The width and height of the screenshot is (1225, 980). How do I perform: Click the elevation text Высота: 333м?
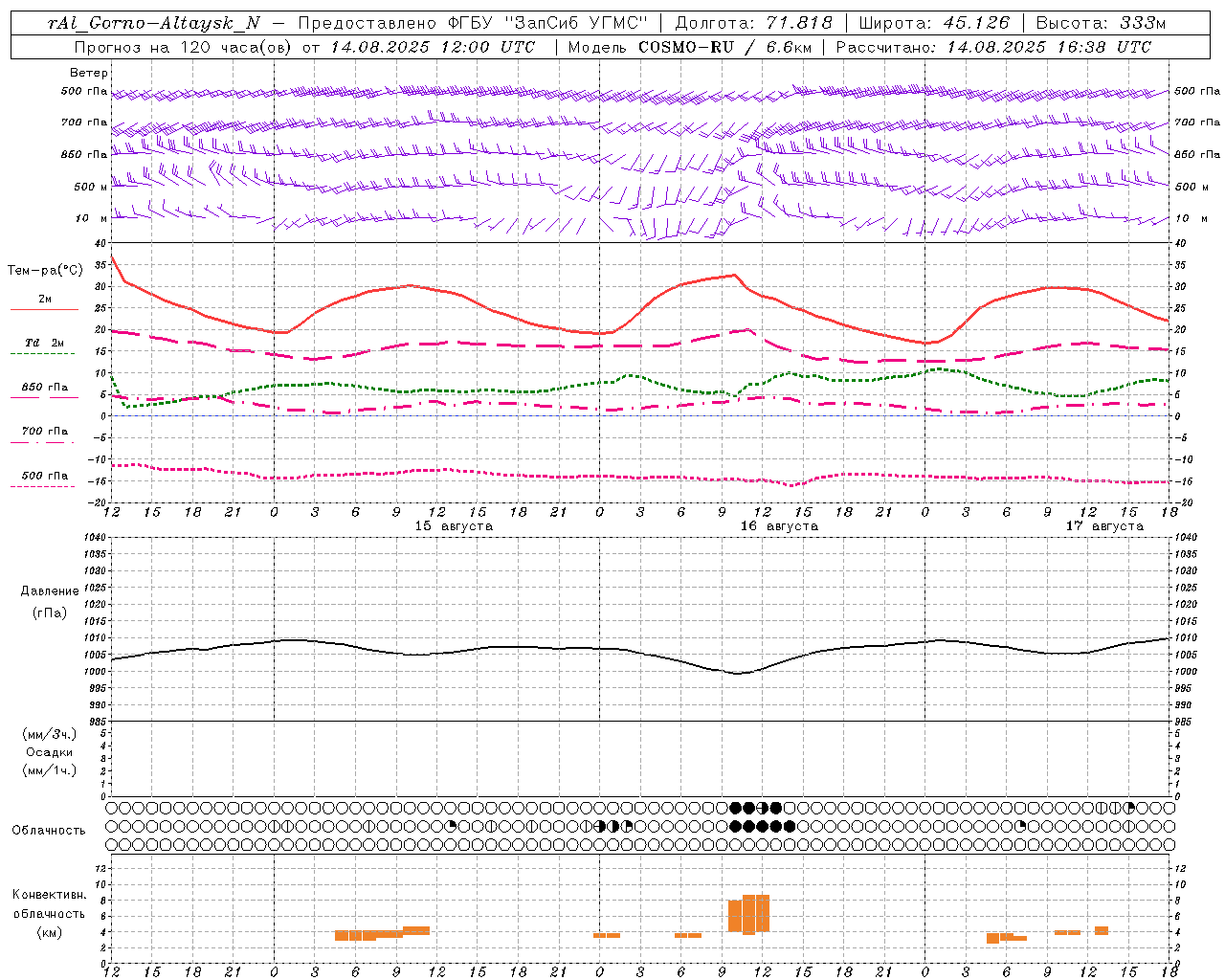point(1102,23)
